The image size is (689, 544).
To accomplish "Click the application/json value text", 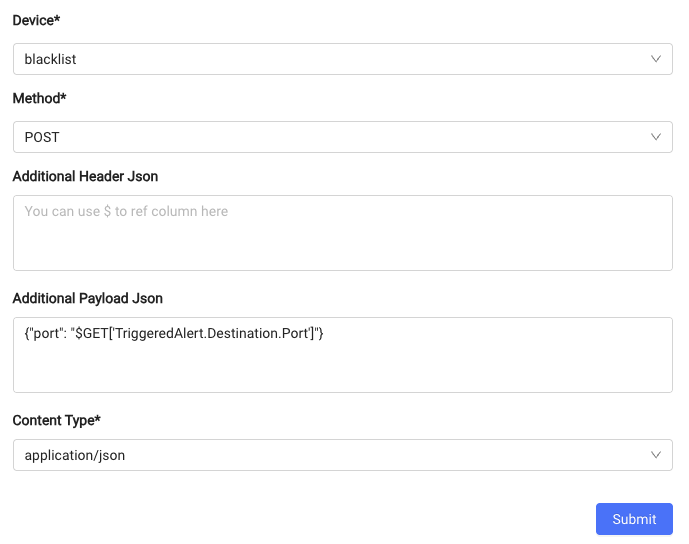I will (75, 455).
